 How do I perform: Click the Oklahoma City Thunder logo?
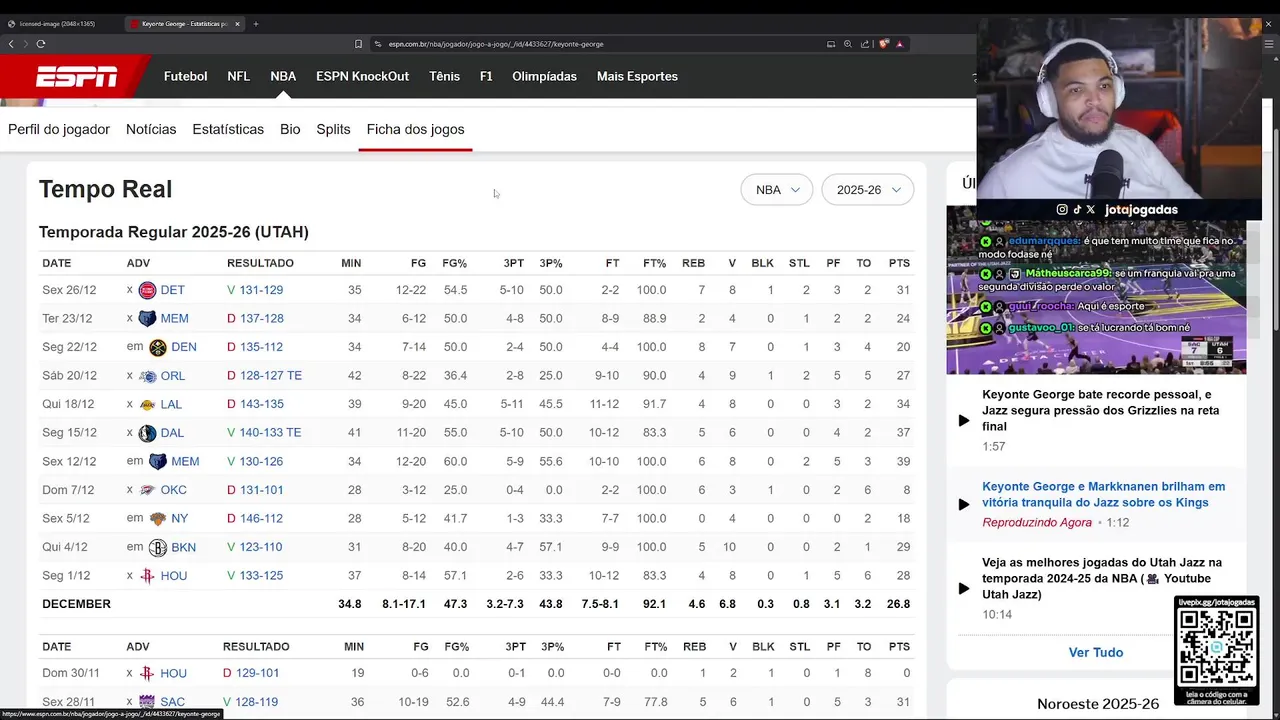pyautogui.click(x=147, y=490)
